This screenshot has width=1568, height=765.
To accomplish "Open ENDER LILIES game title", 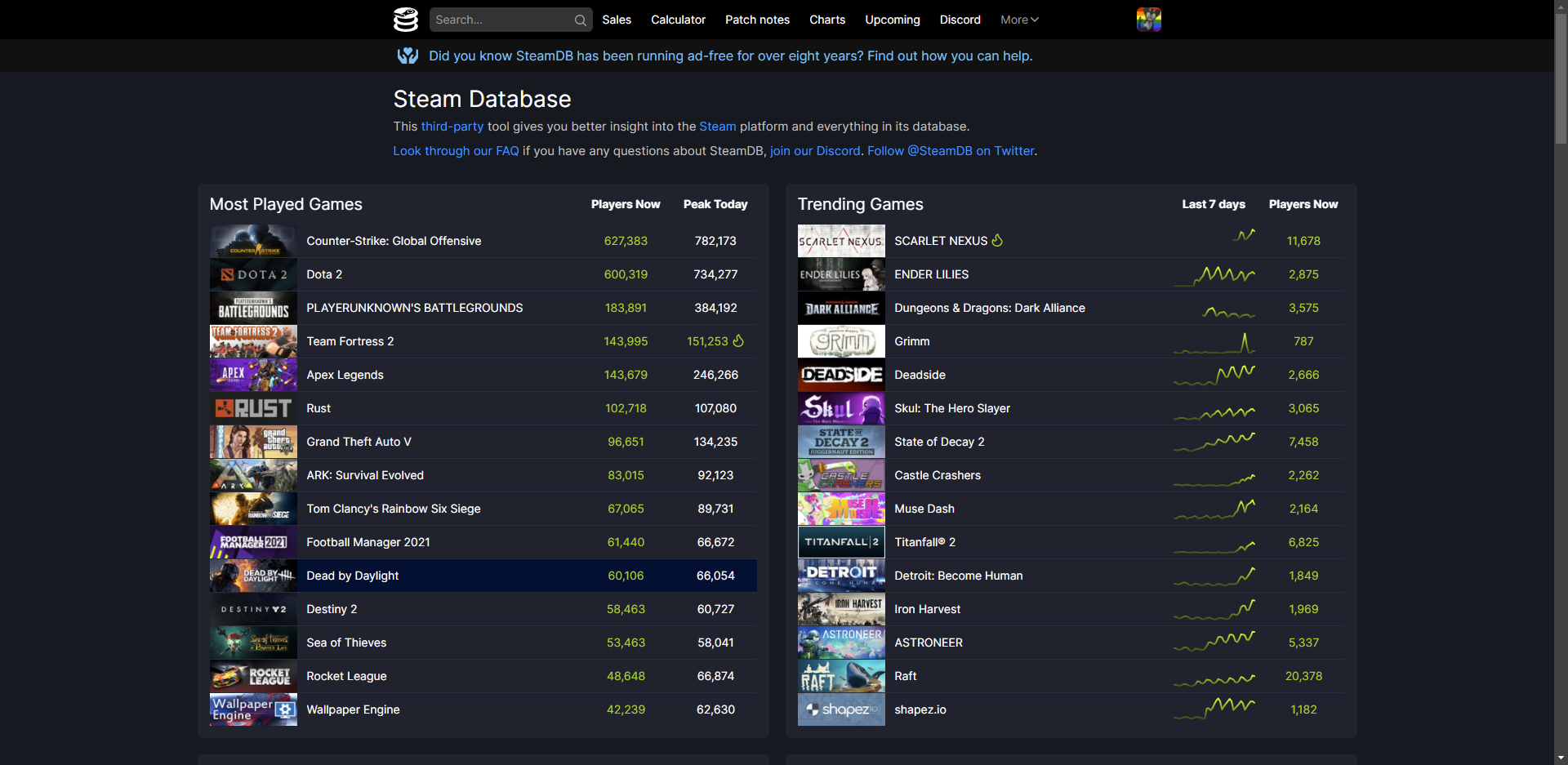I will tap(931, 274).
